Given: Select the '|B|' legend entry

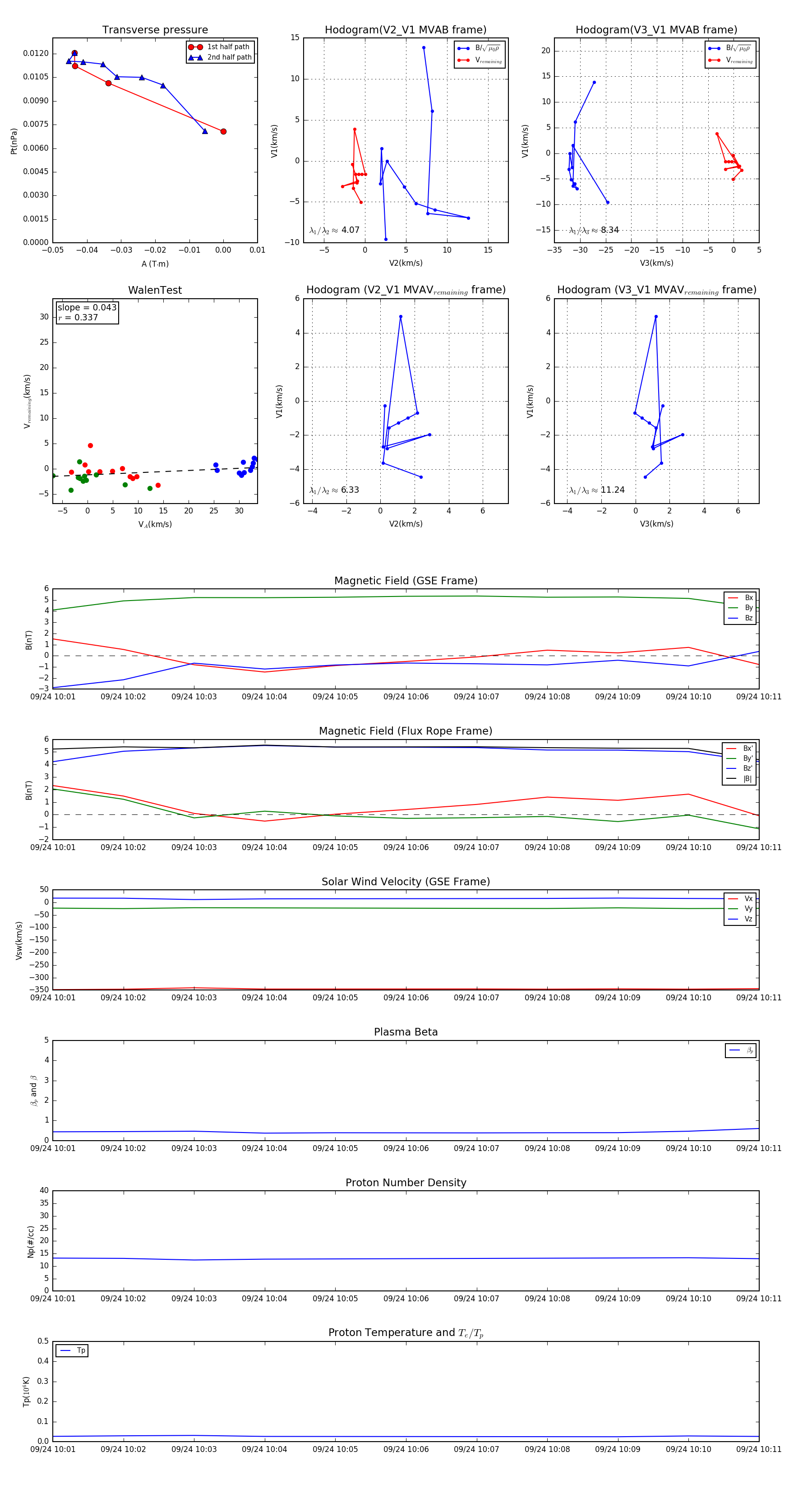Looking at the screenshot, I should (740, 779).
